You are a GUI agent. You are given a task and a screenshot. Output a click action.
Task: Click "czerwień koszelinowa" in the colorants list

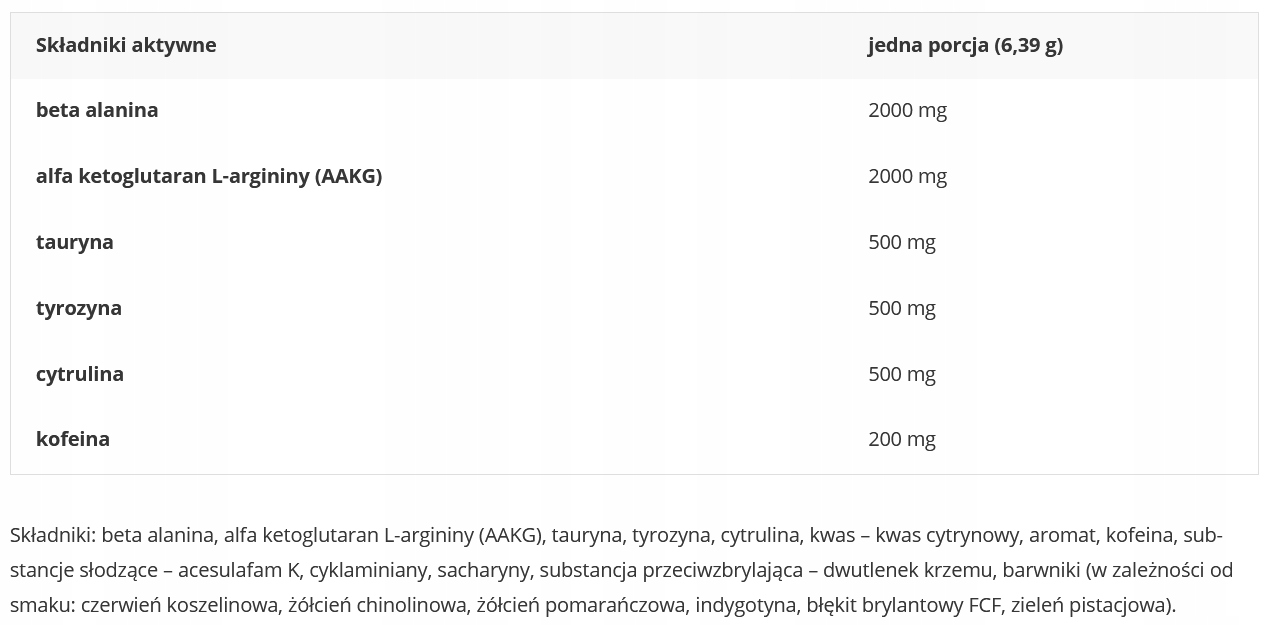(x=180, y=605)
